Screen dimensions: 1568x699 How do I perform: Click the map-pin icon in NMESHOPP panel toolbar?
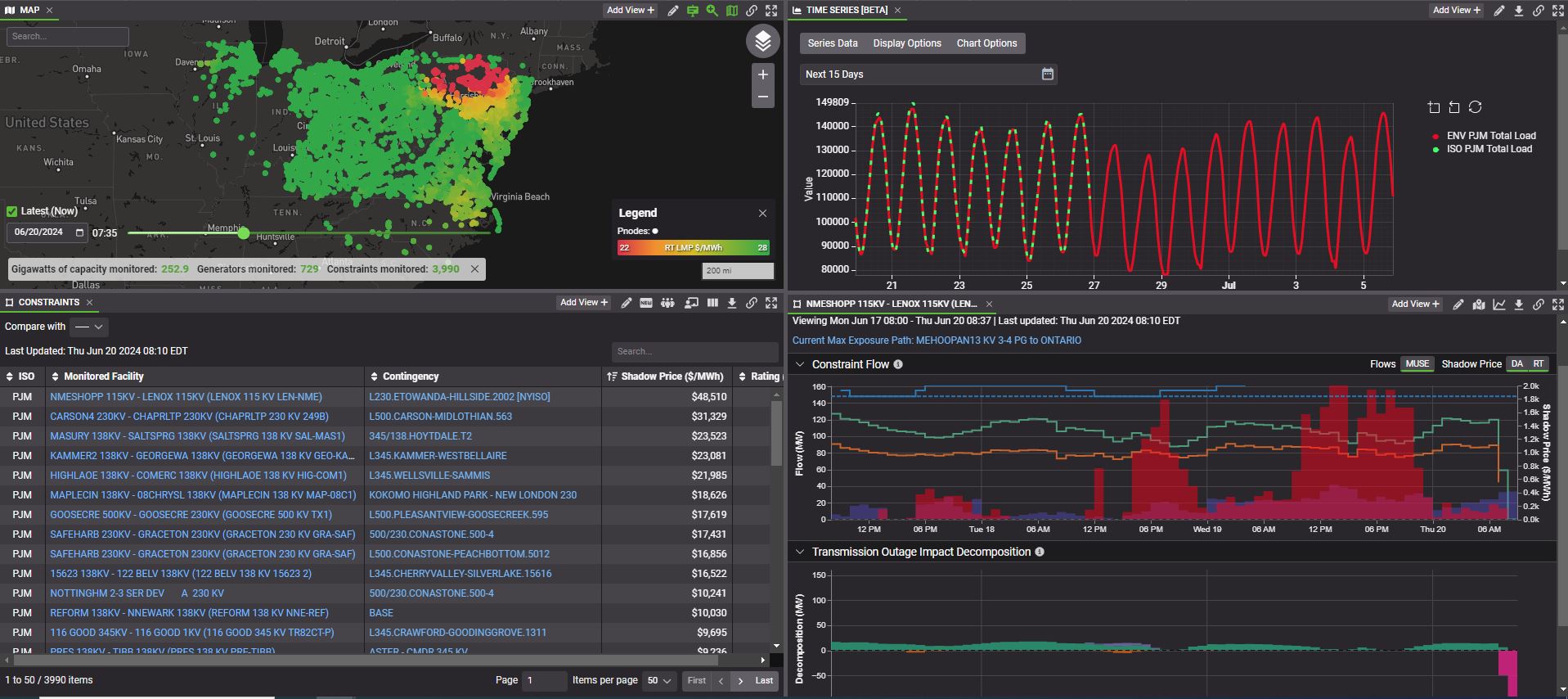pyautogui.click(x=1479, y=304)
